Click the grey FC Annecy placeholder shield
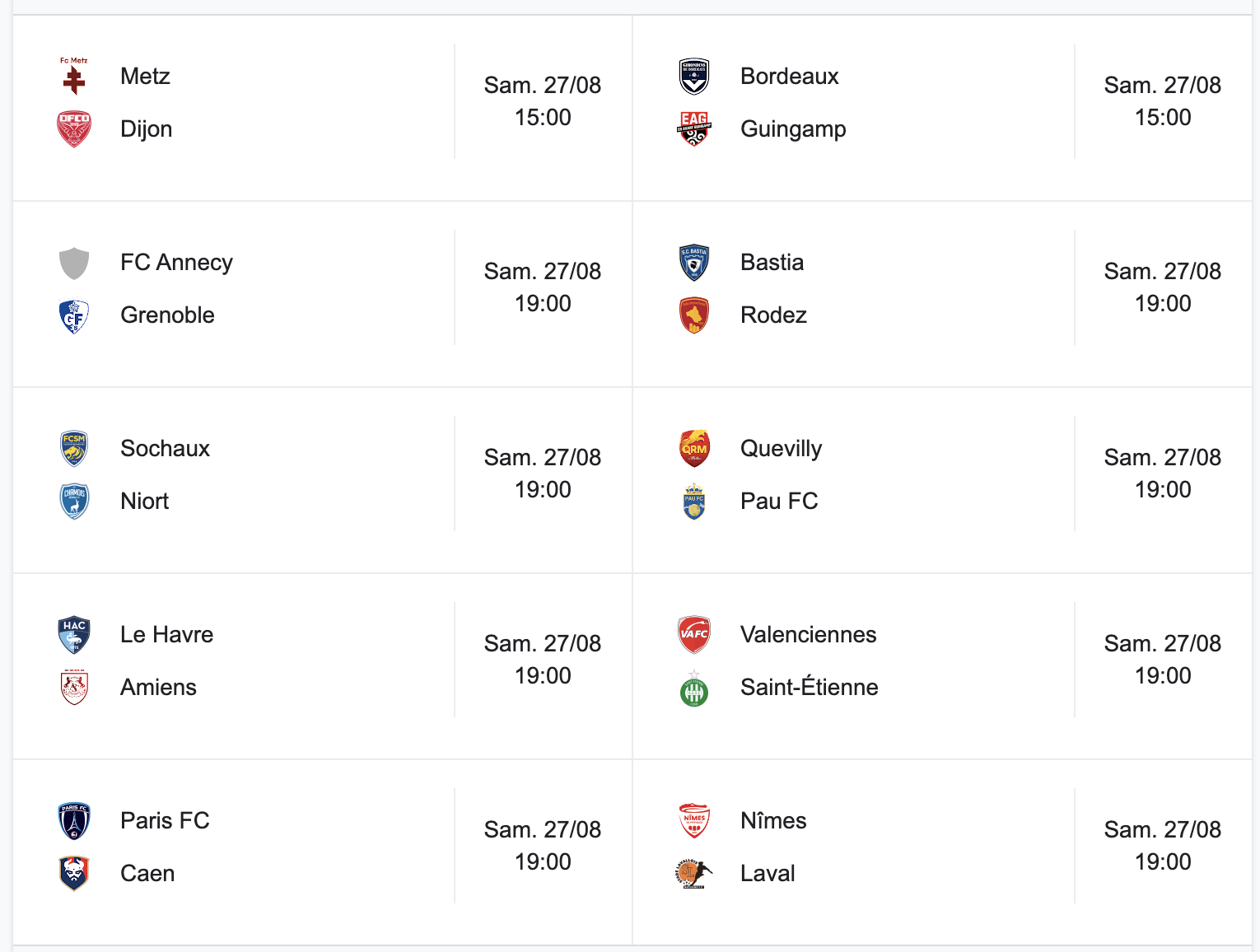The width and height of the screenshot is (1260, 952). 74,263
